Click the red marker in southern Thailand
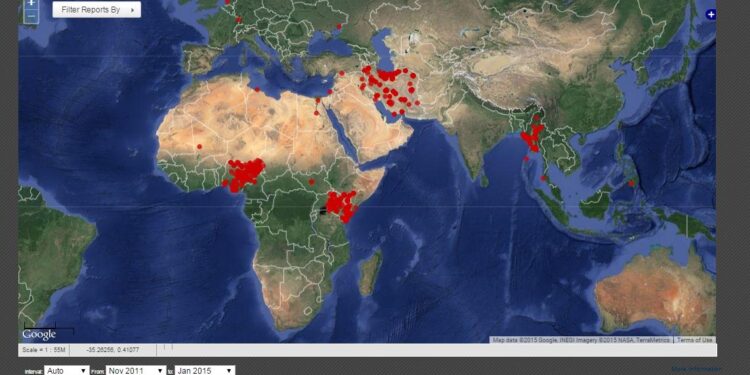The image size is (750, 375). tap(543, 178)
